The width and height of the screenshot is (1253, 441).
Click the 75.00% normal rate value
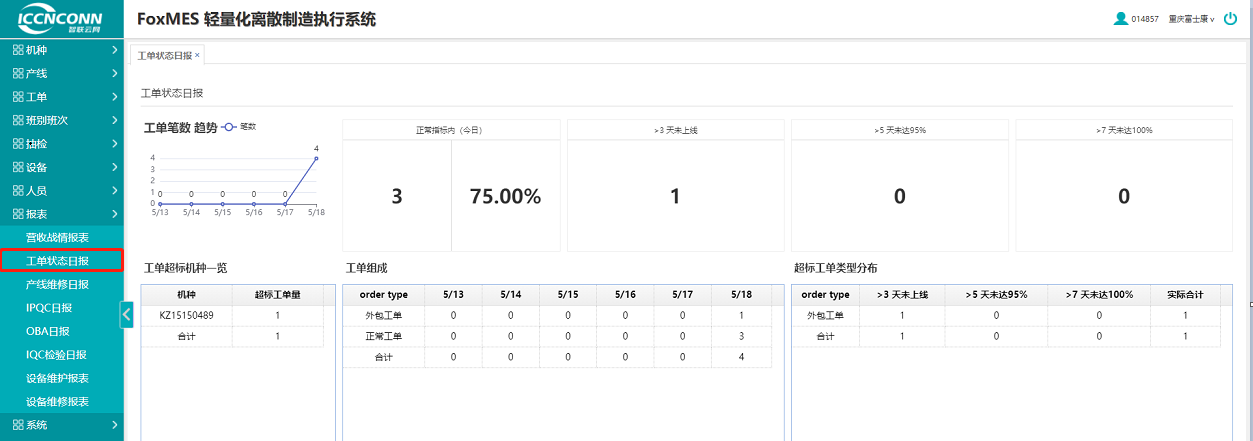pos(505,197)
